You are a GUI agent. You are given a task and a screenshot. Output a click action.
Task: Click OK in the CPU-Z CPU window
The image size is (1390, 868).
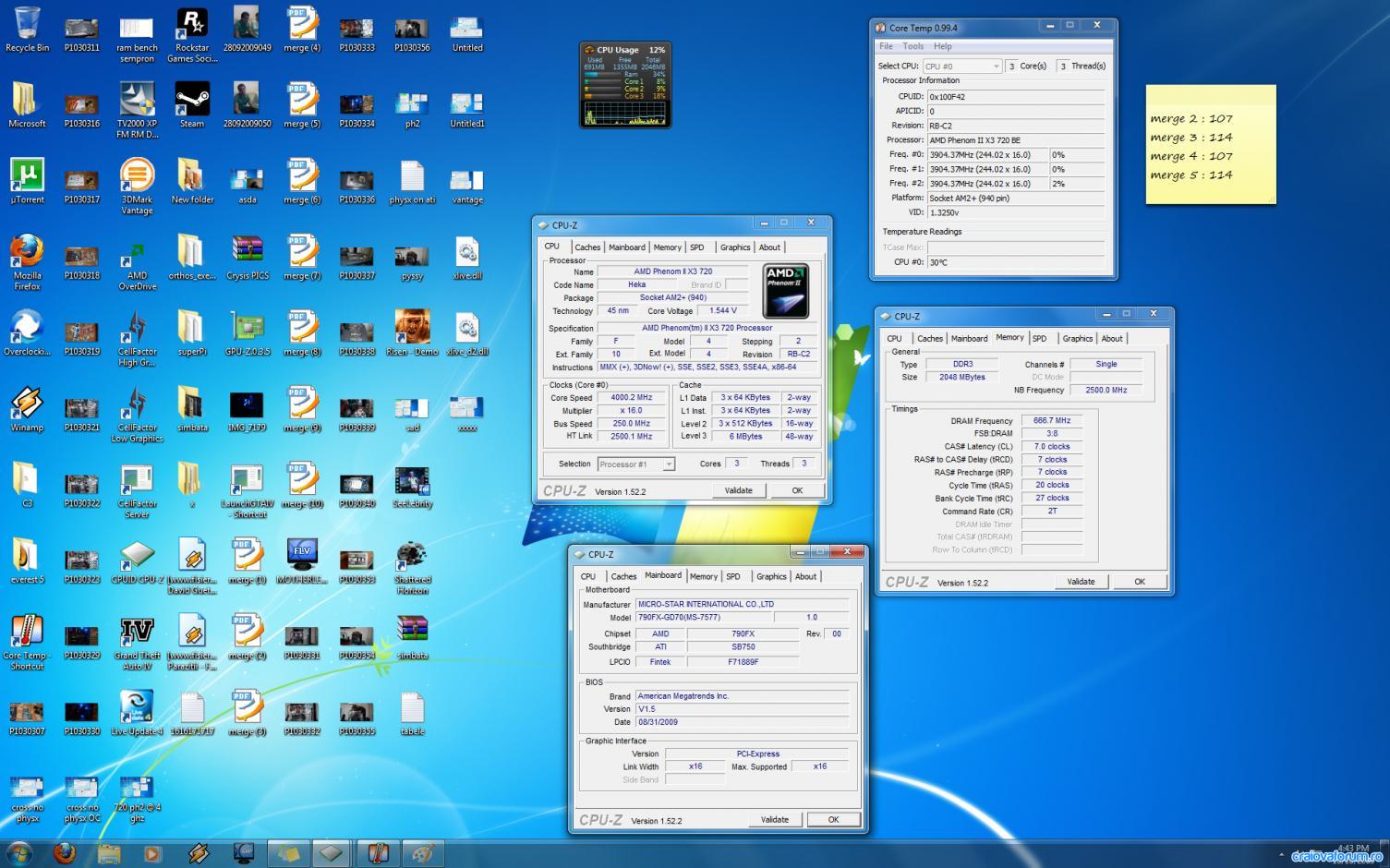(797, 491)
